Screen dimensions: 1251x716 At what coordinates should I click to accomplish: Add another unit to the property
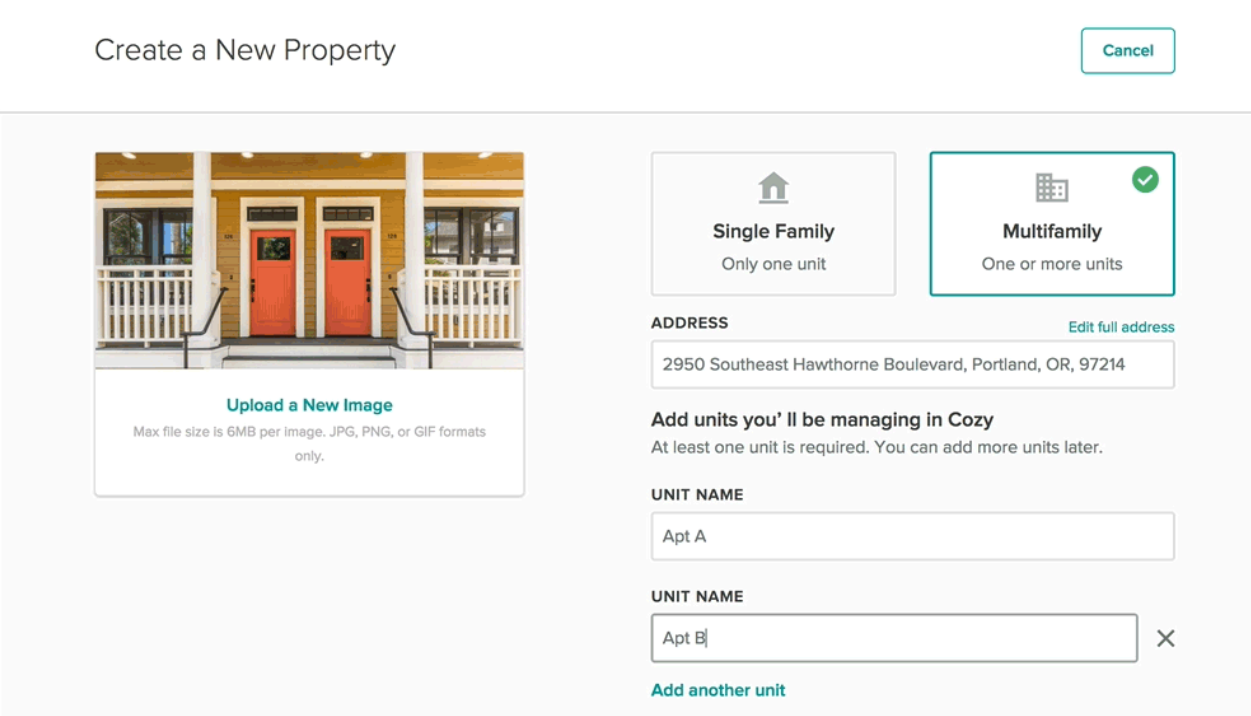718,690
